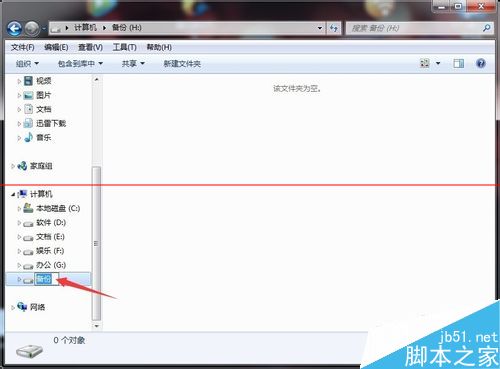Expand the 文档 (E:) drive node
Image resolution: width=500 pixels, height=369 pixels.
point(19,237)
